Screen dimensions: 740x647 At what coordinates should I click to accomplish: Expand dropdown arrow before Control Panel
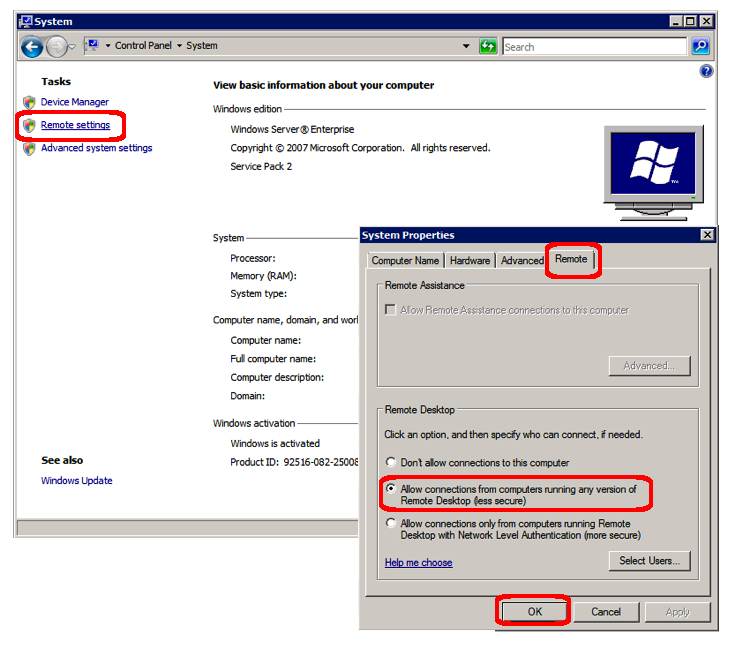(x=108, y=46)
